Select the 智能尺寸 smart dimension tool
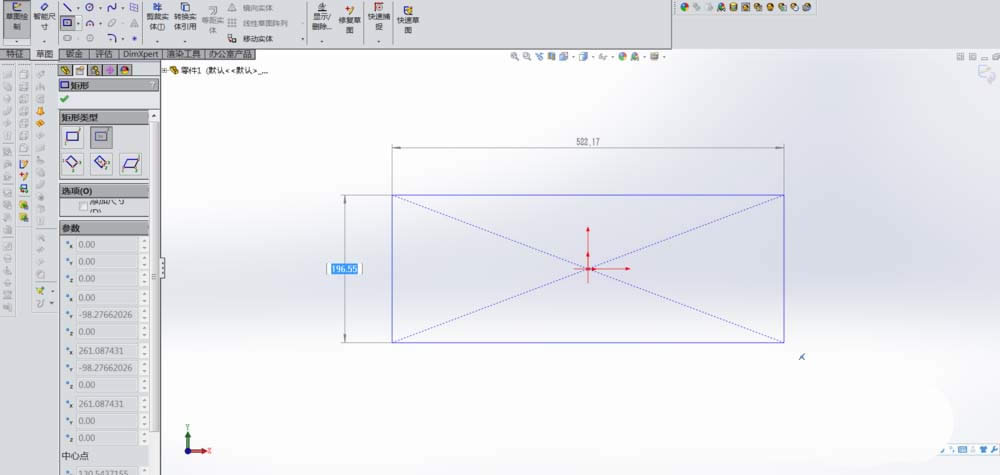This screenshot has height=475, width=1000. pyautogui.click(x=44, y=17)
